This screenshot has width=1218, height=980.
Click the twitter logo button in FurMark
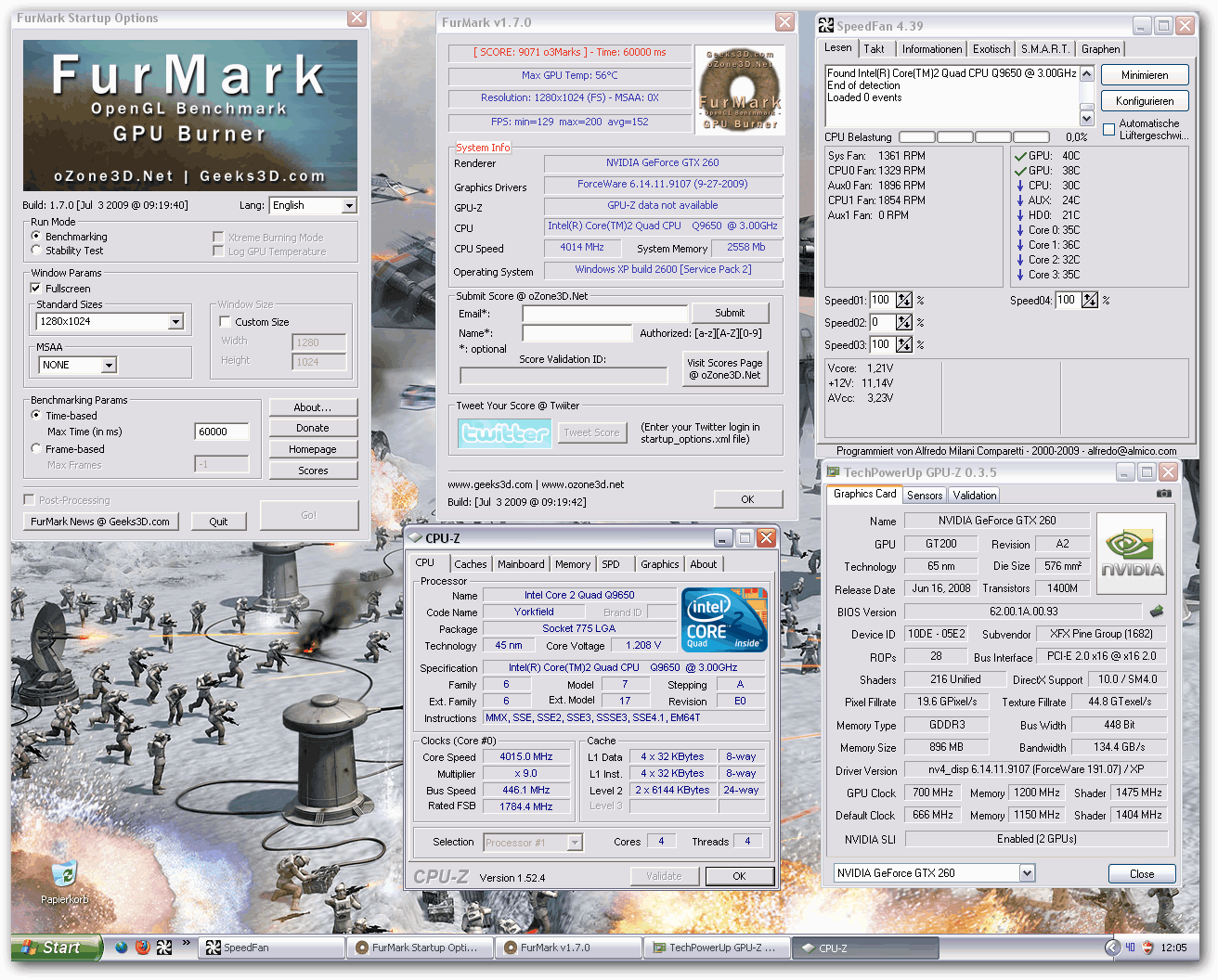pos(505,433)
